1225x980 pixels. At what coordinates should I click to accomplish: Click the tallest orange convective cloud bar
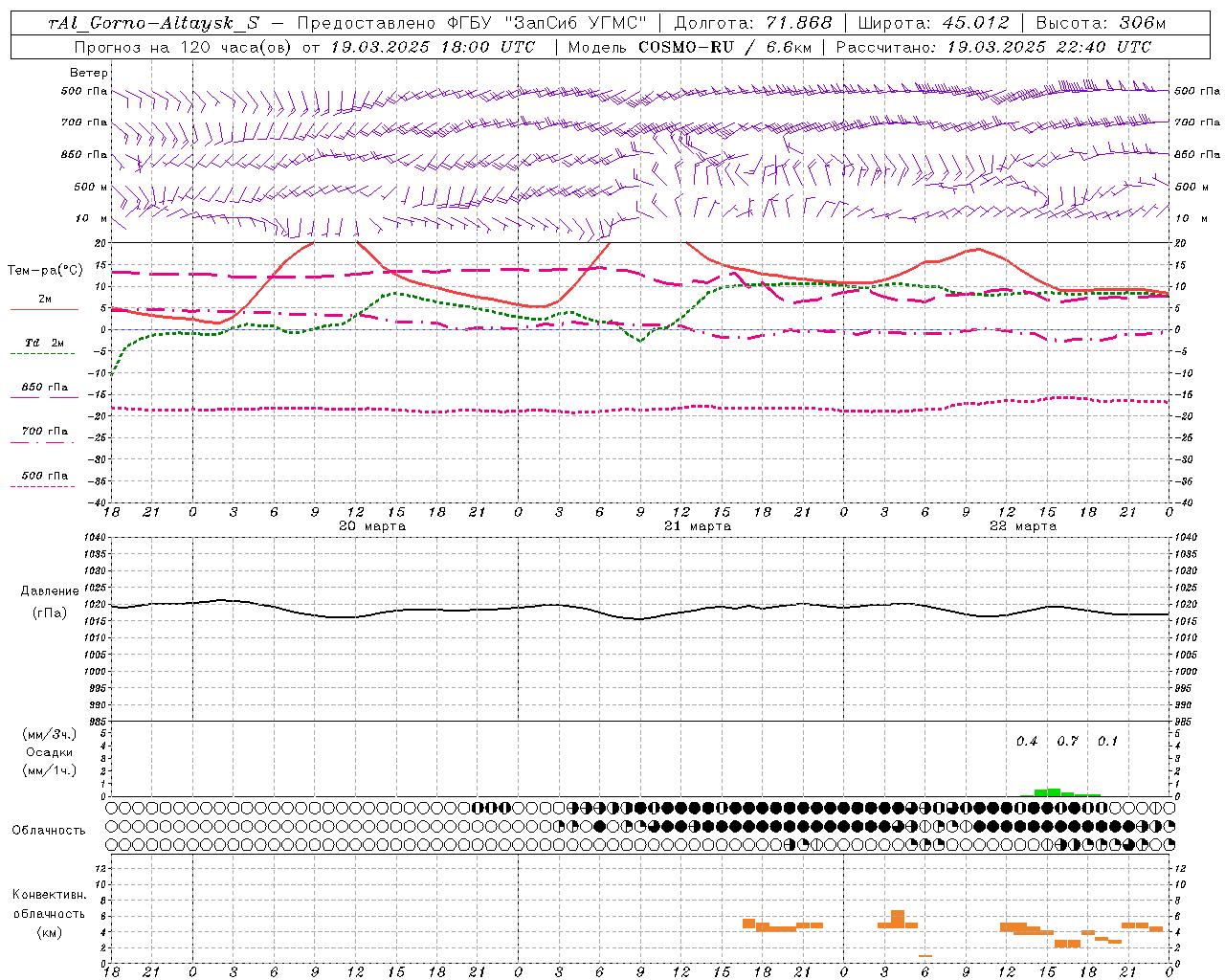tap(898, 919)
